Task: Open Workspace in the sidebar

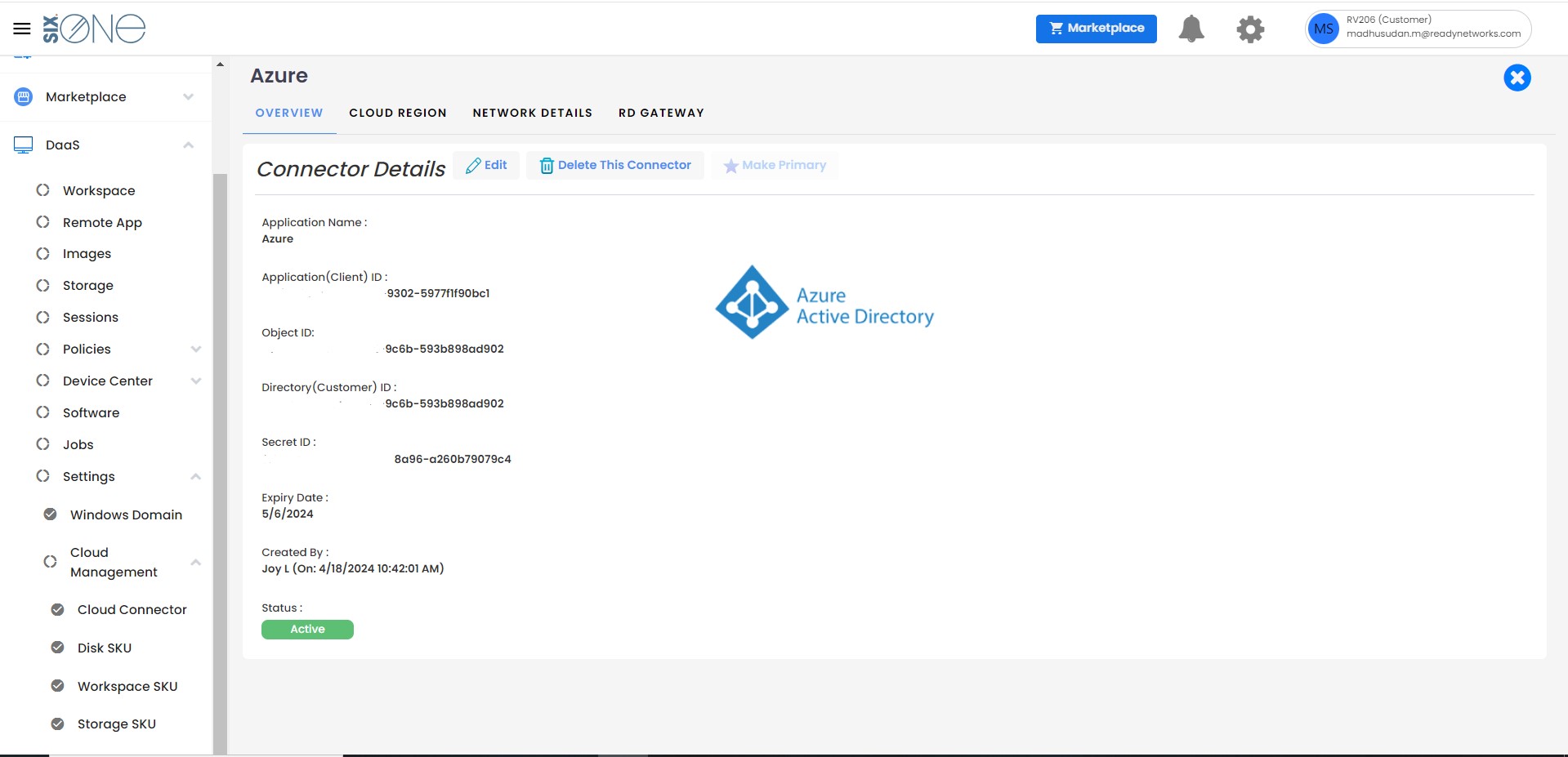Action: click(x=99, y=190)
